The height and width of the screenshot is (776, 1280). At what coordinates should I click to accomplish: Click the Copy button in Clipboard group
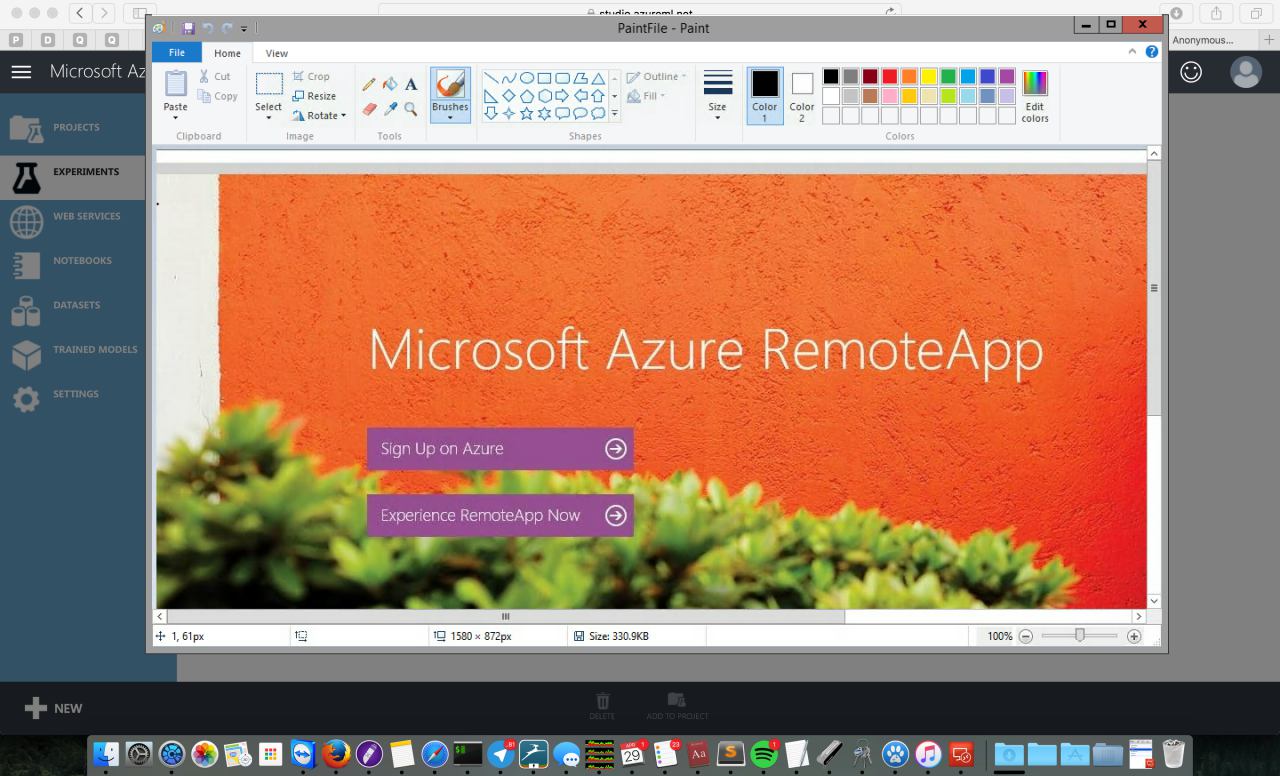click(x=218, y=96)
